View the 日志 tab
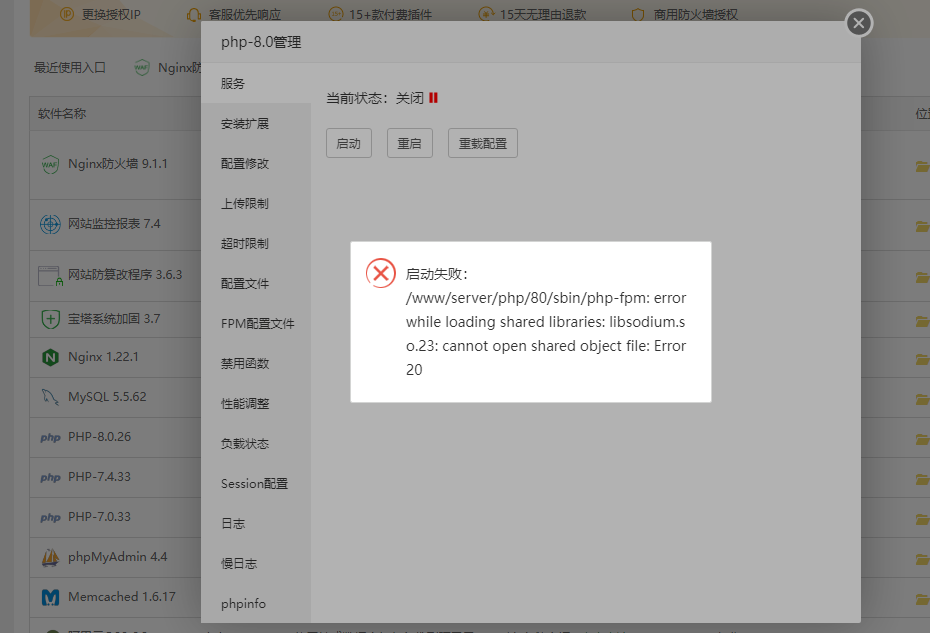Image resolution: width=930 pixels, height=633 pixels. click(x=256, y=523)
